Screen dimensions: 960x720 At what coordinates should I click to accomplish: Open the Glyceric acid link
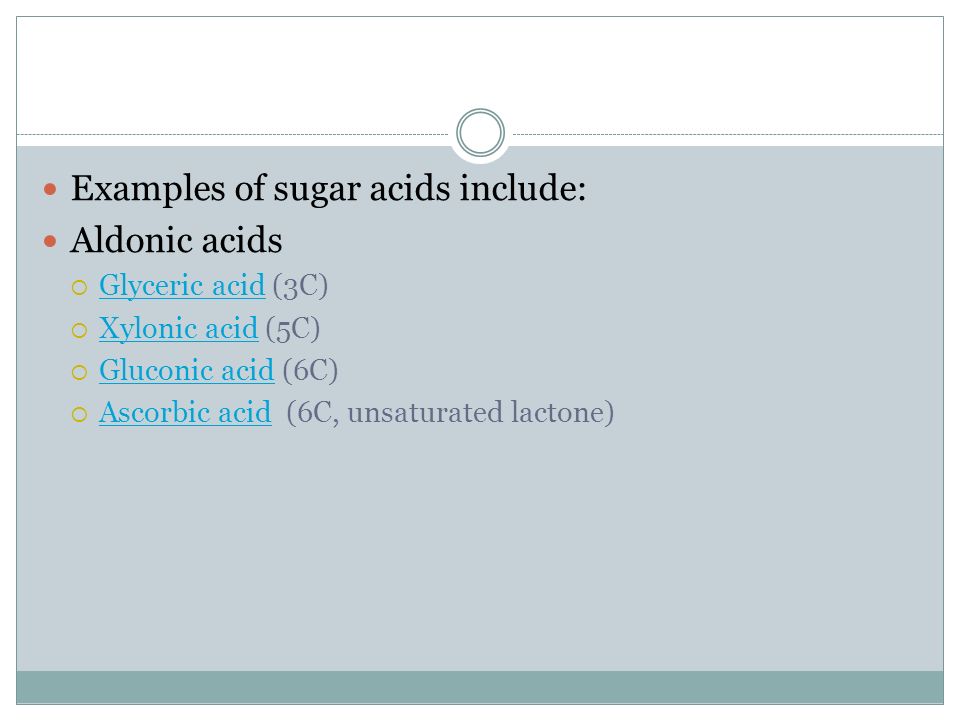(182, 286)
